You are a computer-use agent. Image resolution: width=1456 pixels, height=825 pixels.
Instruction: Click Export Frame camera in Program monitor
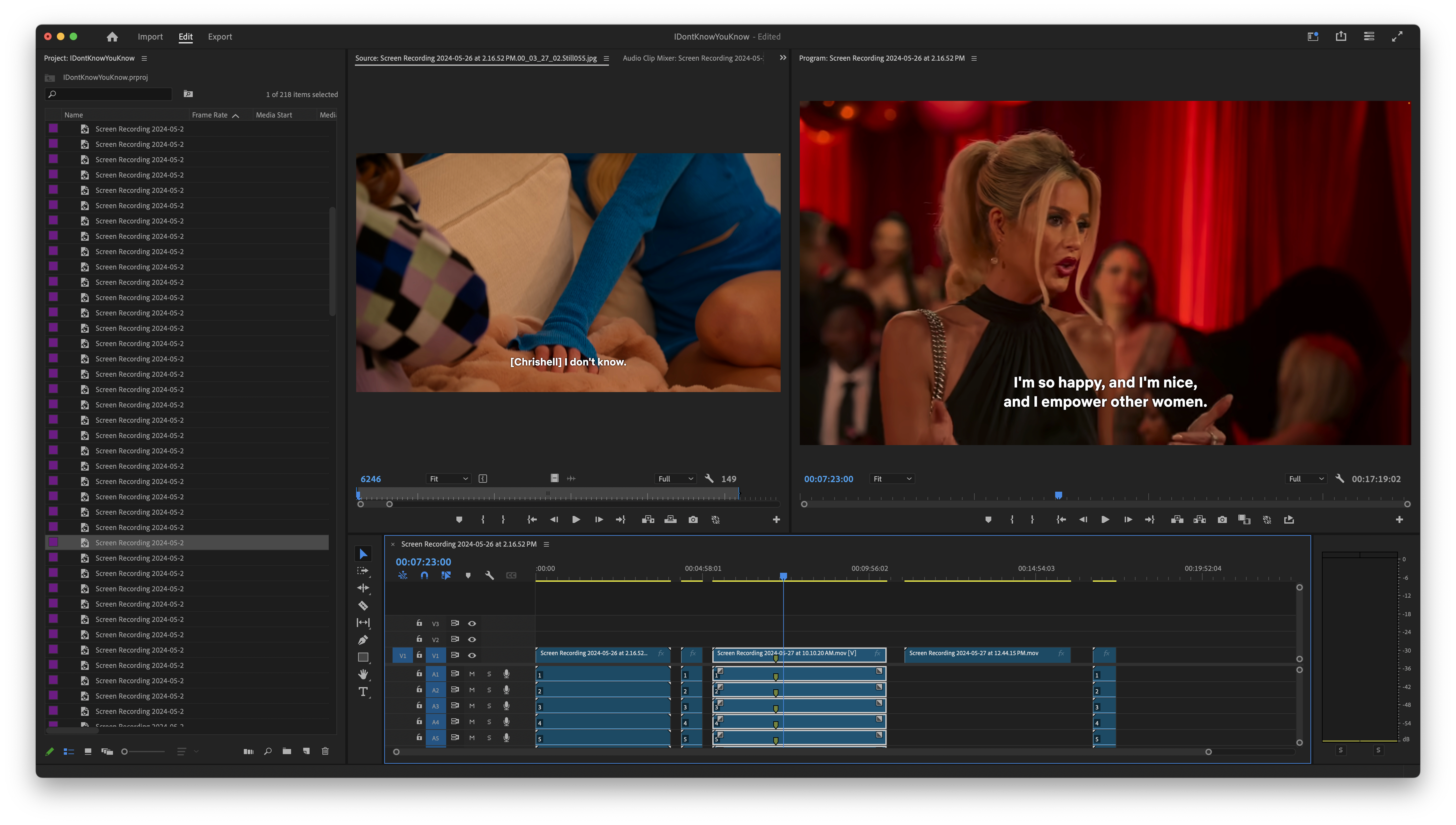tap(1222, 519)
